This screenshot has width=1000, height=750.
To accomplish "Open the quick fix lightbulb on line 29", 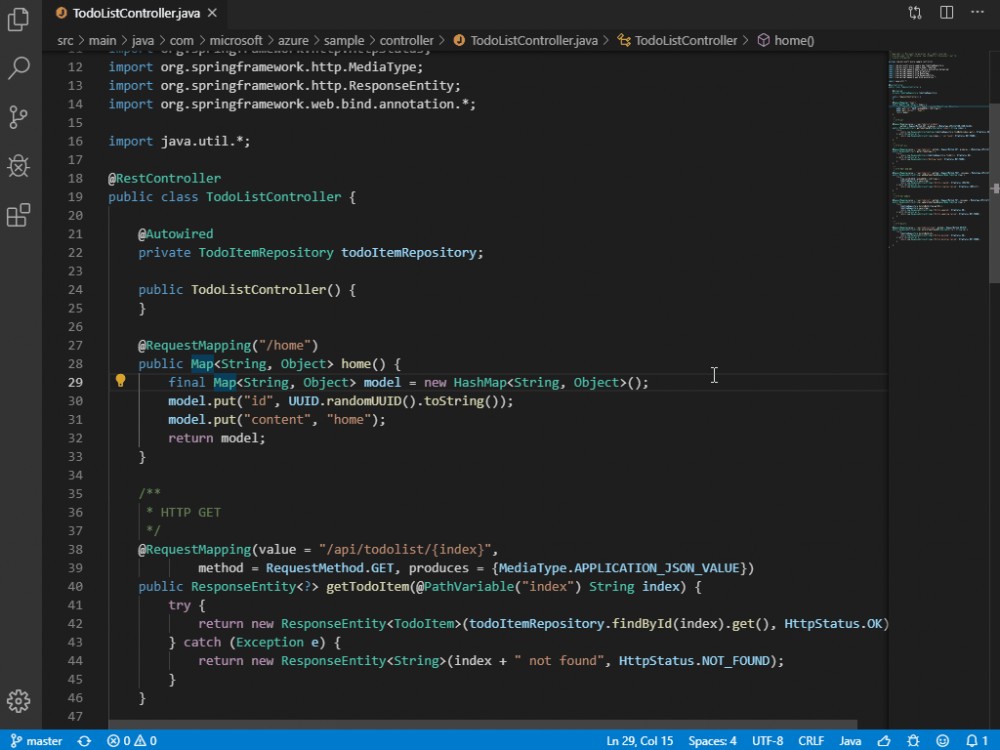I will click(x=120, y=381).
